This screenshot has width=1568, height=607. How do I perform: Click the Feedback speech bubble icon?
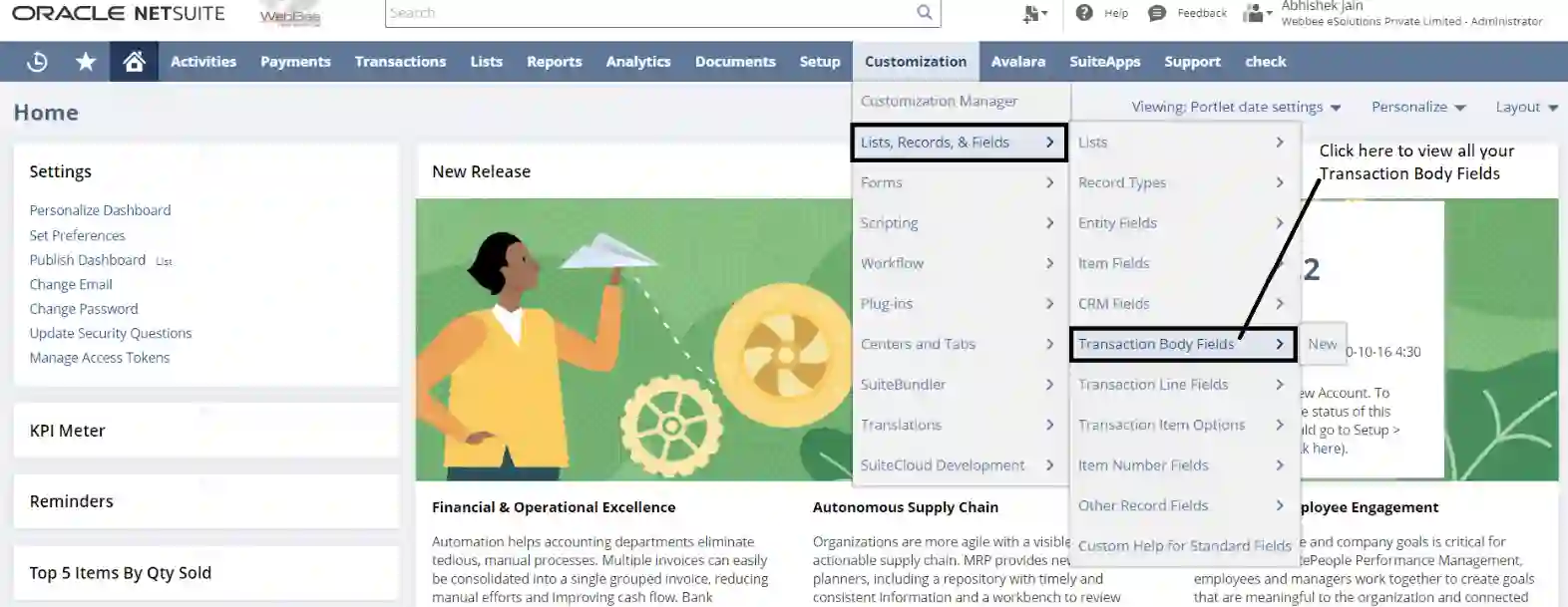pyautogui.click(x=1157, y=13)
